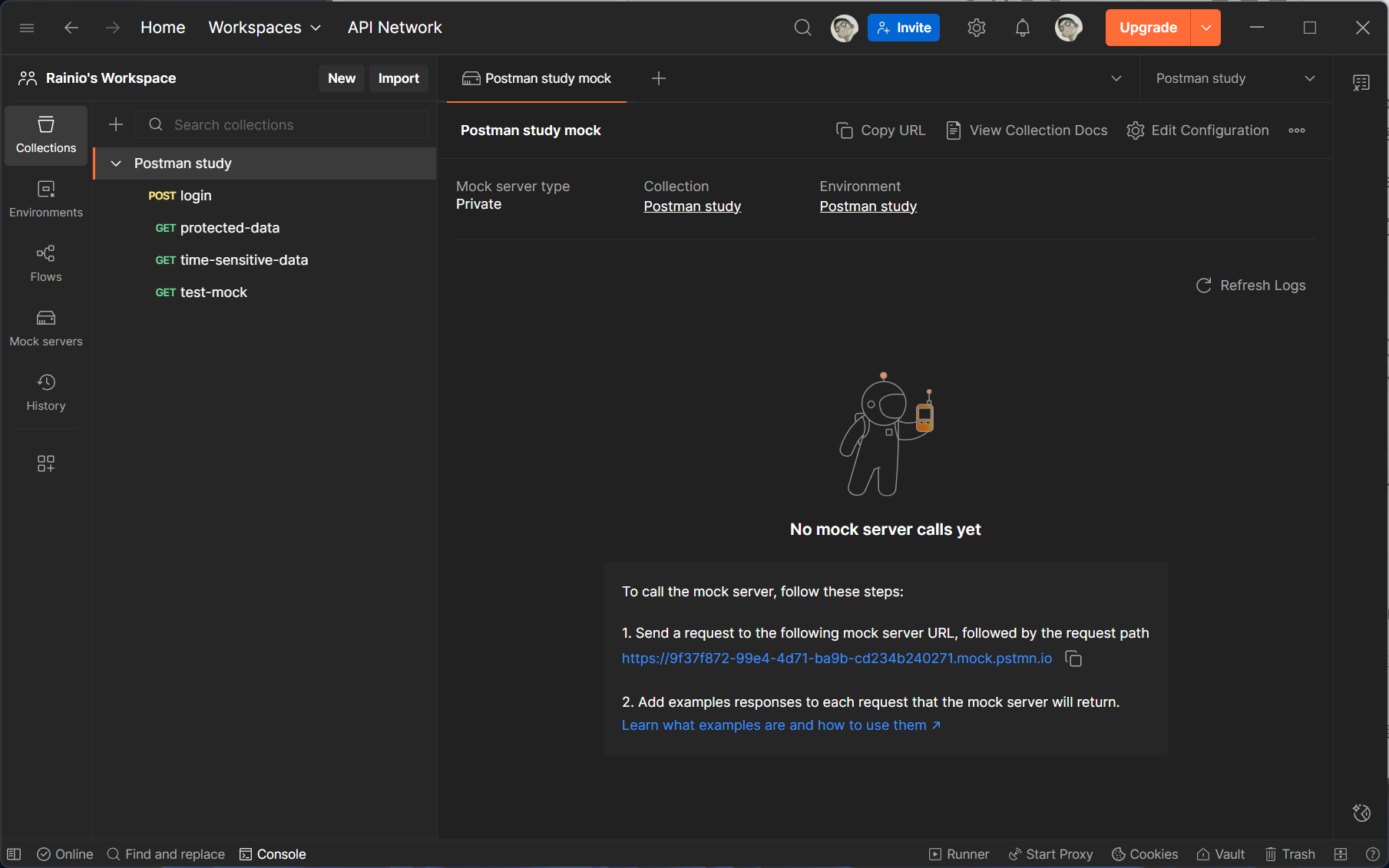1389x868 pixels.
Task: Click the New button
Action: 342,78
